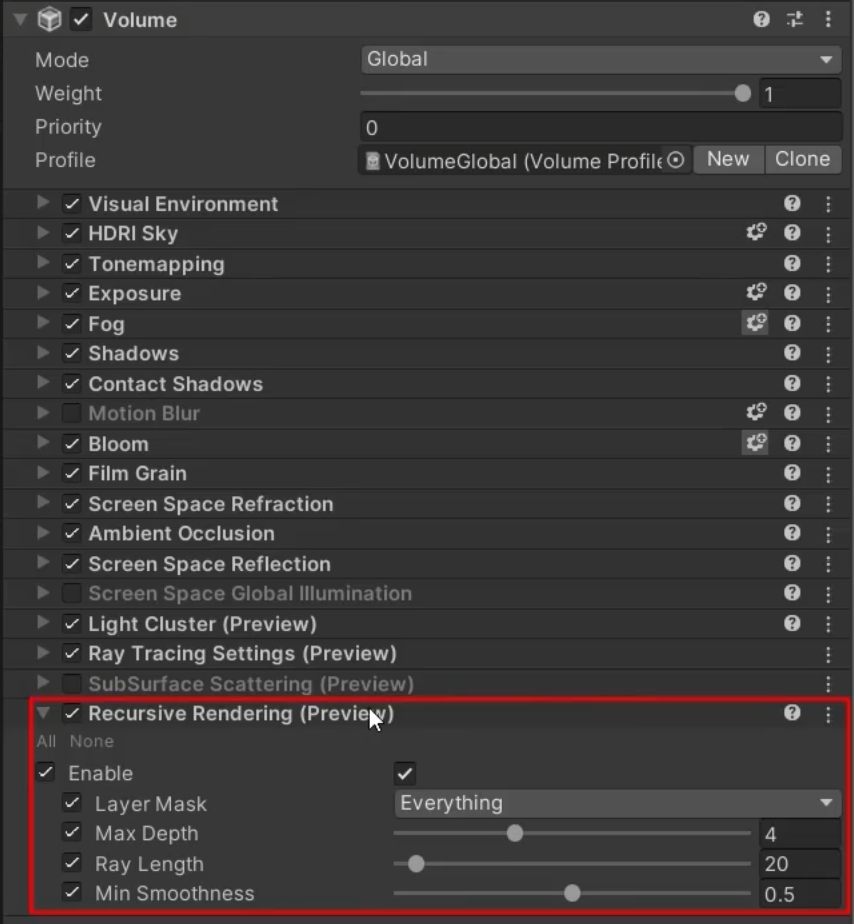Enable SubSurface Scattering checkbox
Image resolution: width=854 pixels, height=924 pixels.
(72, 684)
